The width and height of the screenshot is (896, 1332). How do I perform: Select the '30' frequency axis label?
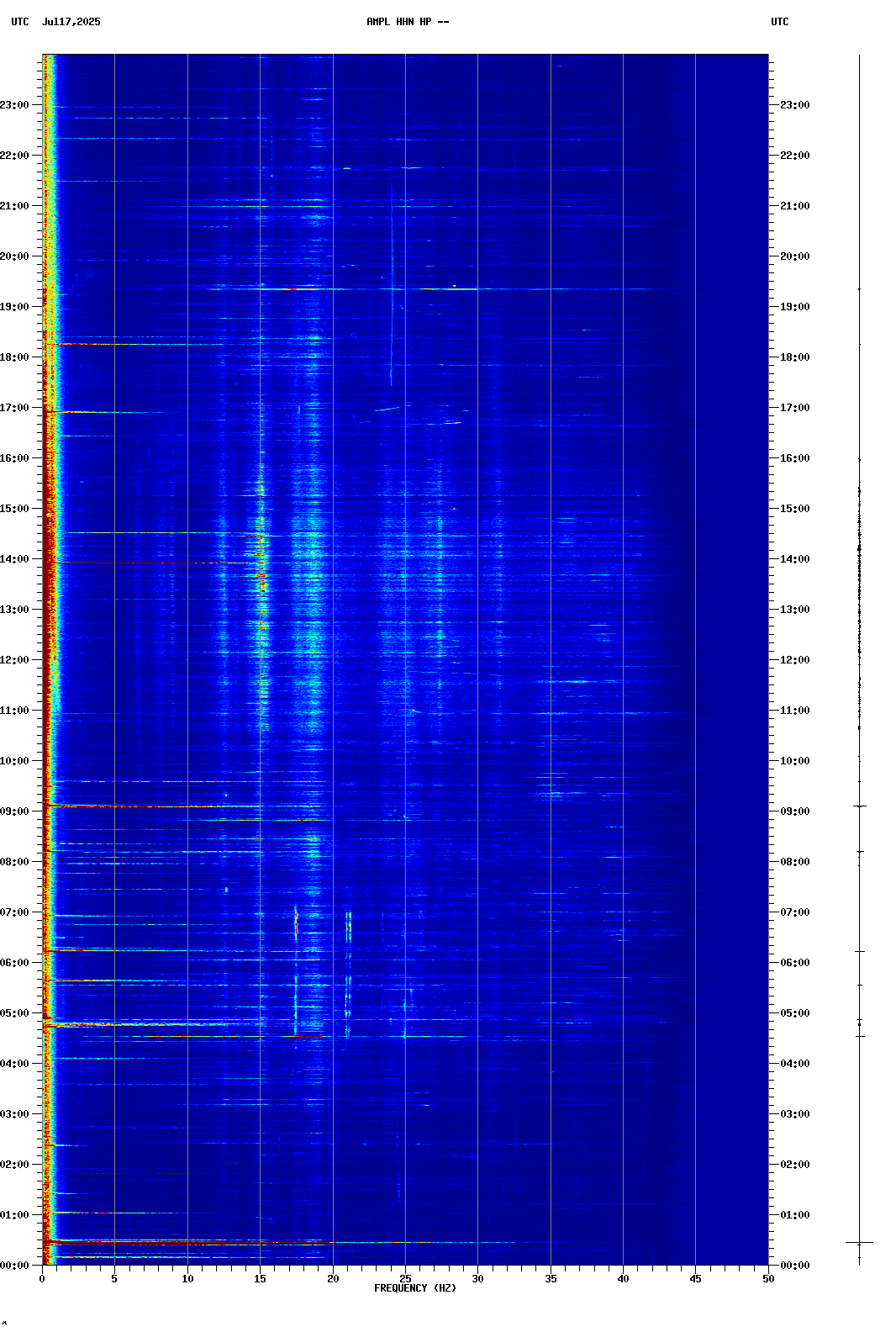click(x=477, y=1279)
